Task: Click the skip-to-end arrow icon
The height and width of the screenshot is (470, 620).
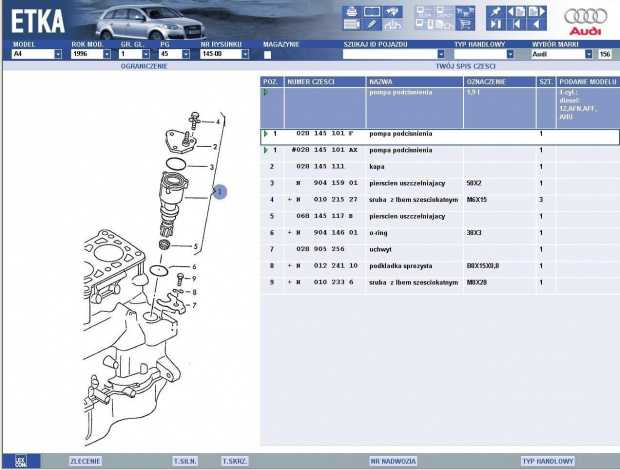Action: (x=496, y=25)
